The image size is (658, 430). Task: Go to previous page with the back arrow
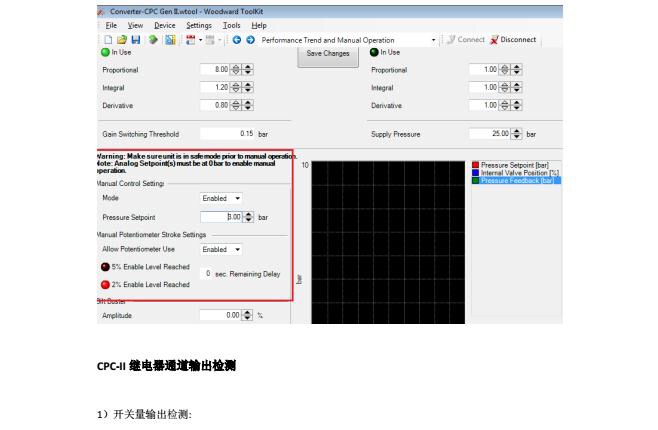pyautogui.click(x=237, y=40)
